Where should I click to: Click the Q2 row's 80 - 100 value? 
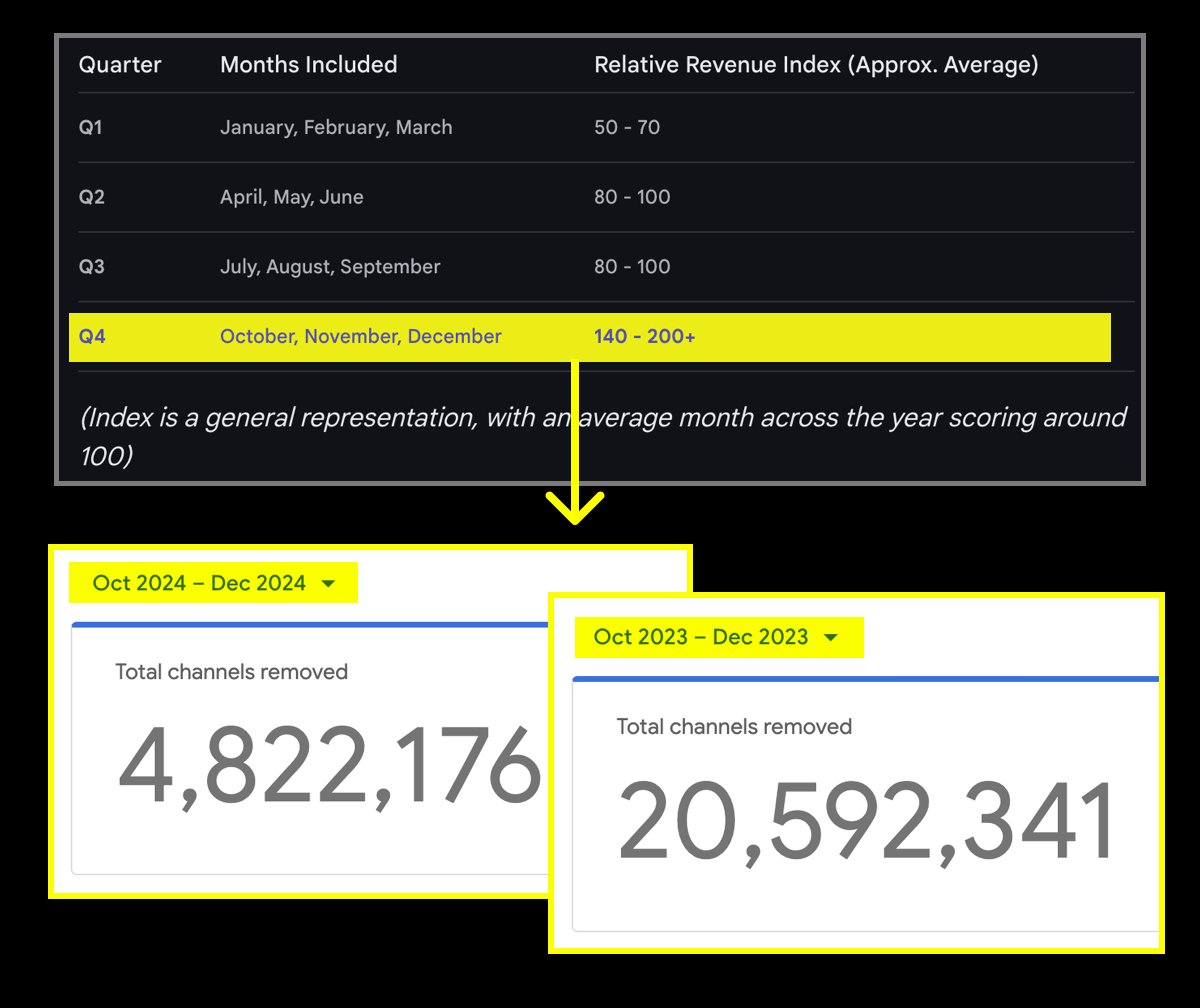pos(632,197)
